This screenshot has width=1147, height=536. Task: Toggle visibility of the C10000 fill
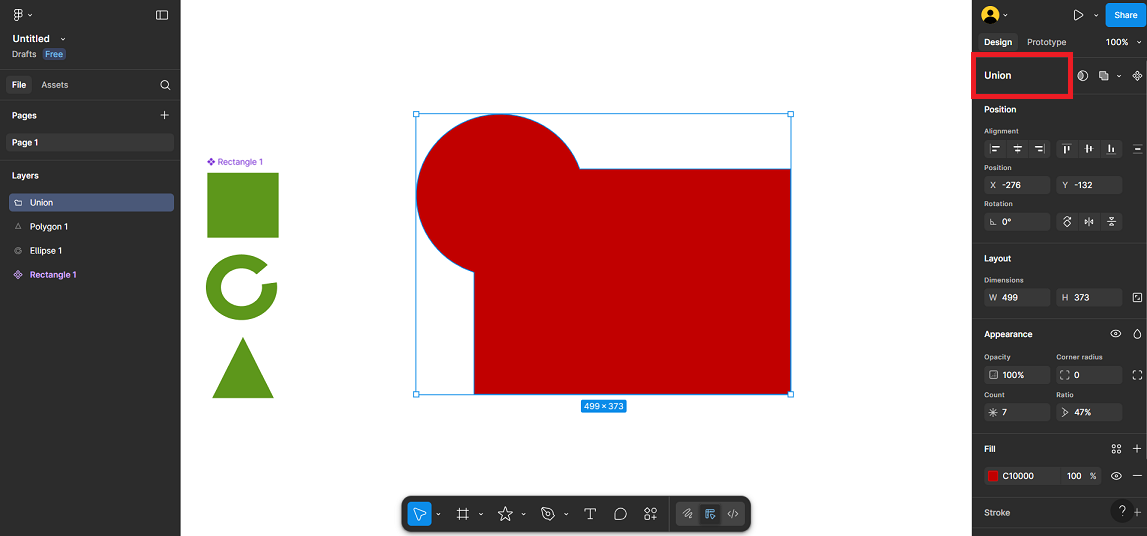[x=1116, y=476]
